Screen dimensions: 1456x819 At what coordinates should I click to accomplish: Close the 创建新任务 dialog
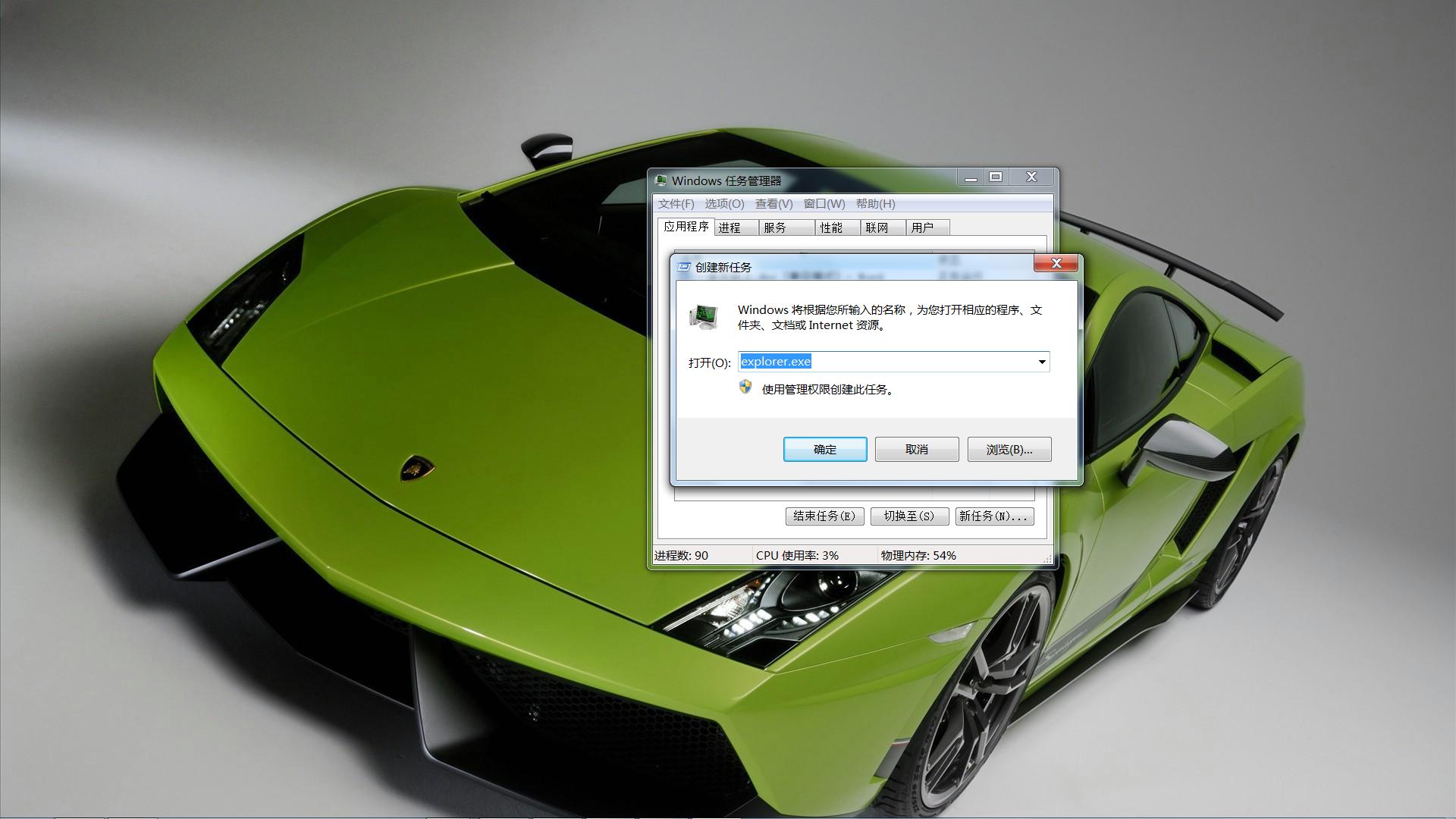coord(1056,263)
